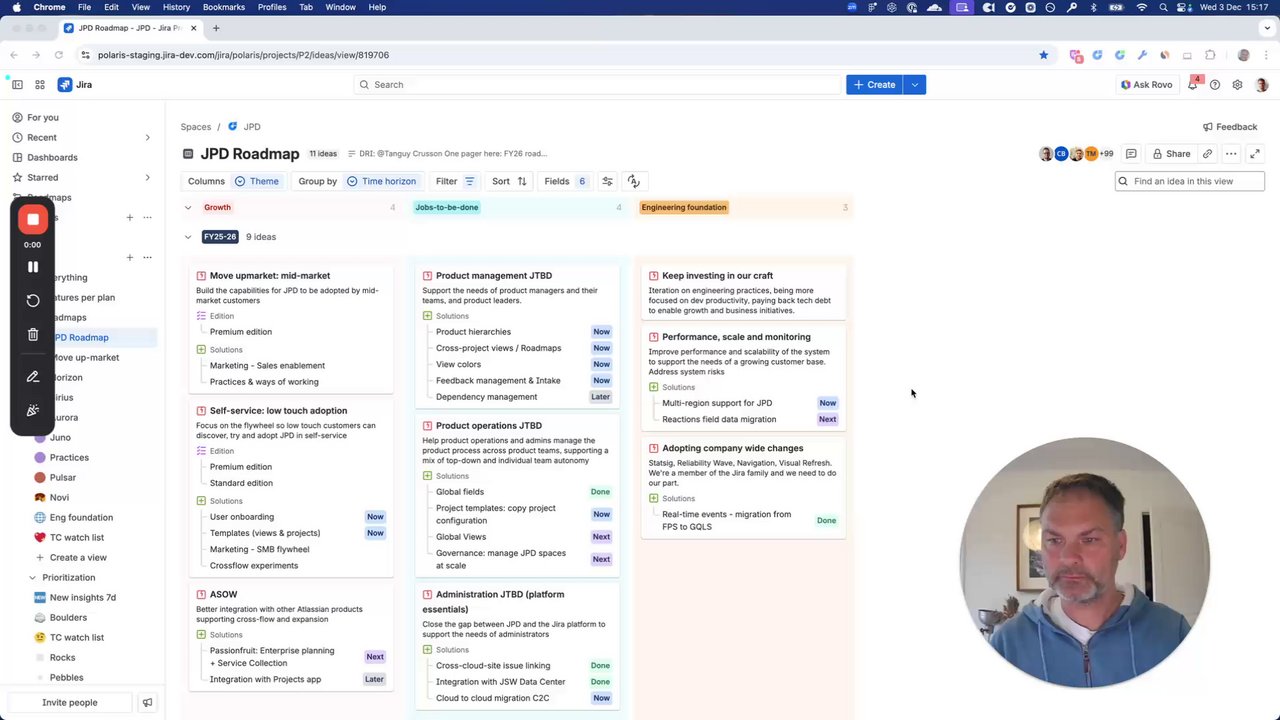Viewport: 1280px width, 720px height.
Task: Open the TM collaborator avatar
Action: point(1091,154)
